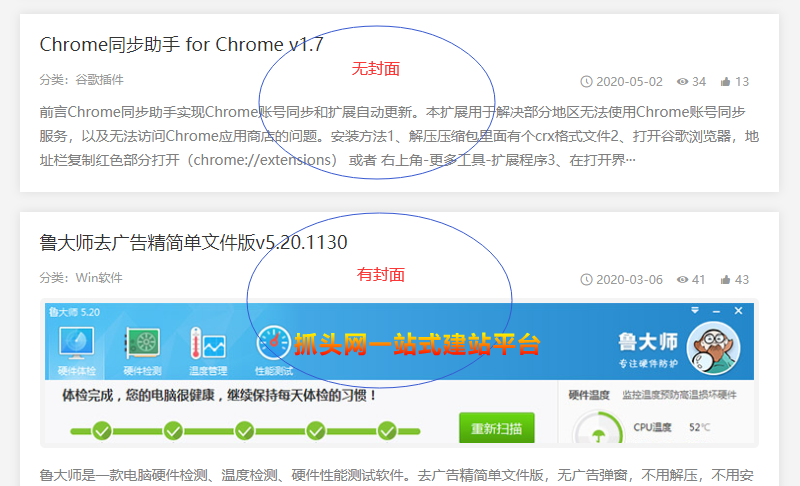Click the 鲁大师 cartoon avatar logo
800x486 pixels.
click(x=713, y=348)
